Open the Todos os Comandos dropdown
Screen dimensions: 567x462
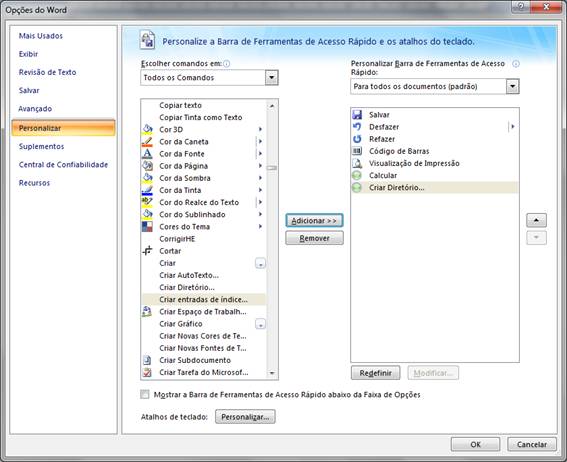click(272, 77)
